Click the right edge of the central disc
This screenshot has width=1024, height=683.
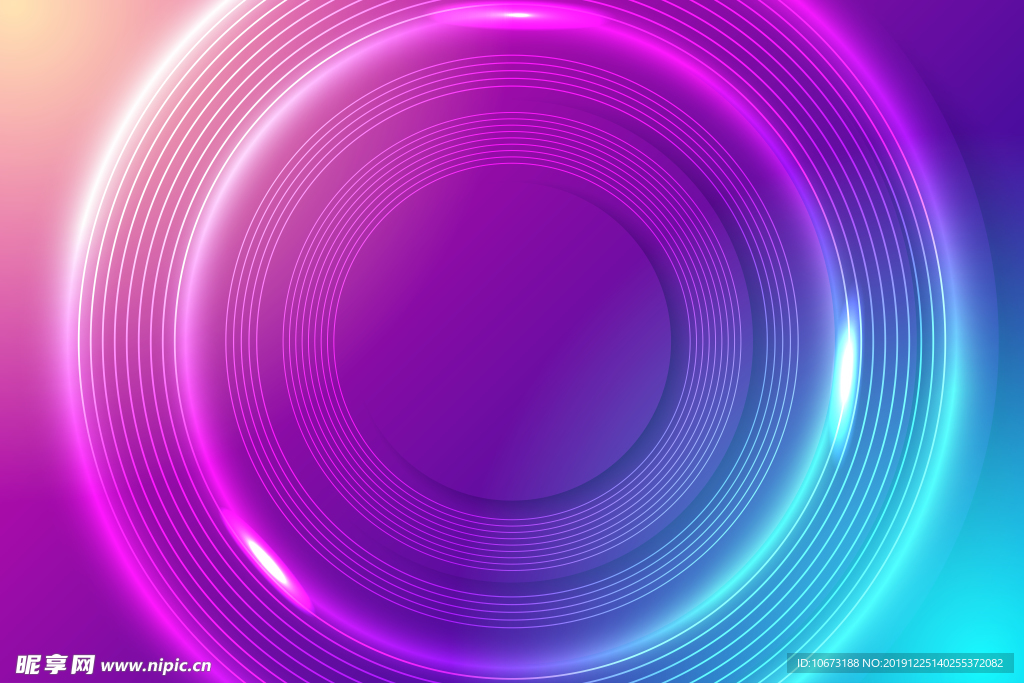pyautogui.click(x=670, y=333)
